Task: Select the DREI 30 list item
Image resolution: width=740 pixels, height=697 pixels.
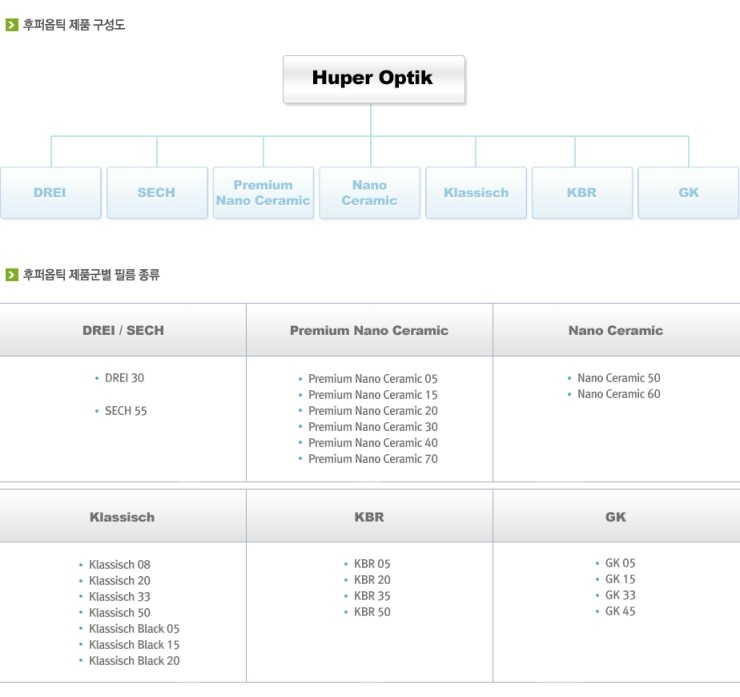Action: coord(124,378)
